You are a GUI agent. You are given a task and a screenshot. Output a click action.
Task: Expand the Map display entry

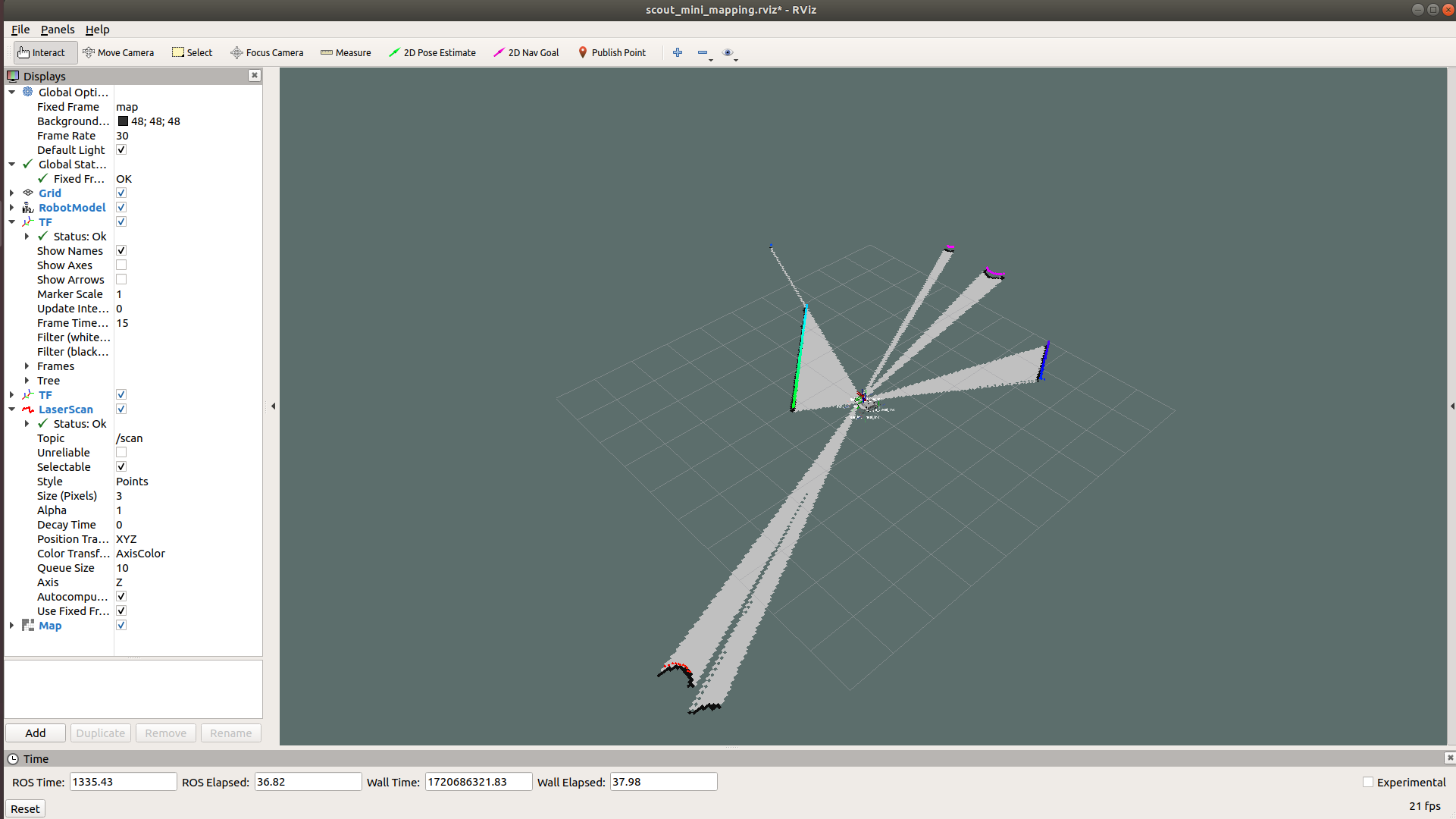pyautogui.click(x=12, y=625)
